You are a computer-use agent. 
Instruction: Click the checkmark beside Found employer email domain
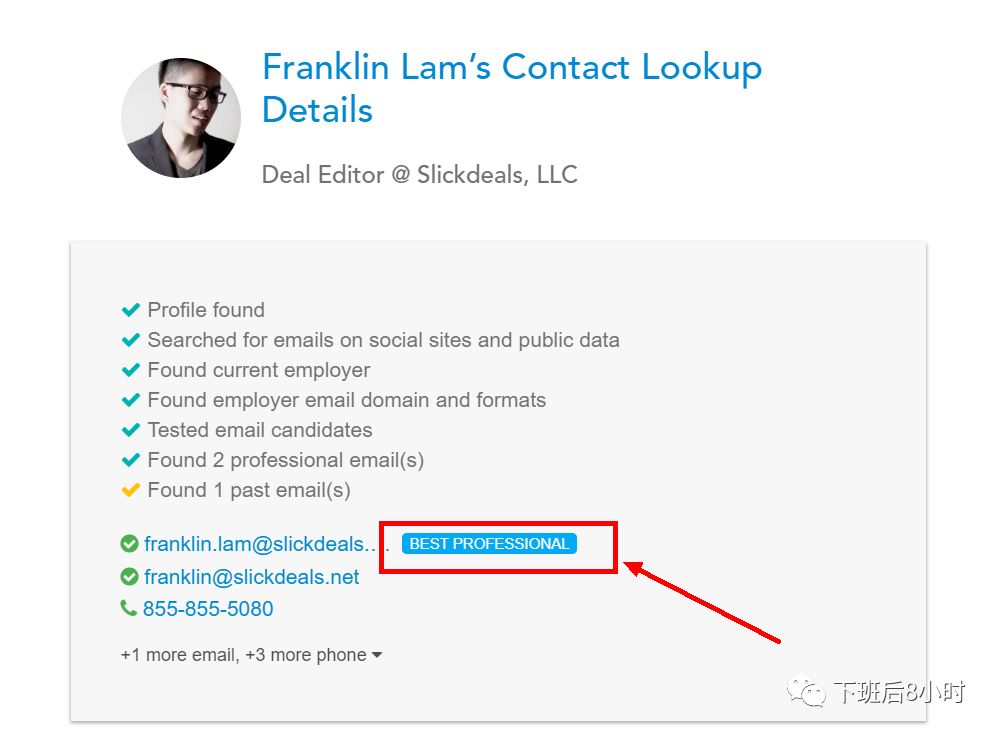130,400
